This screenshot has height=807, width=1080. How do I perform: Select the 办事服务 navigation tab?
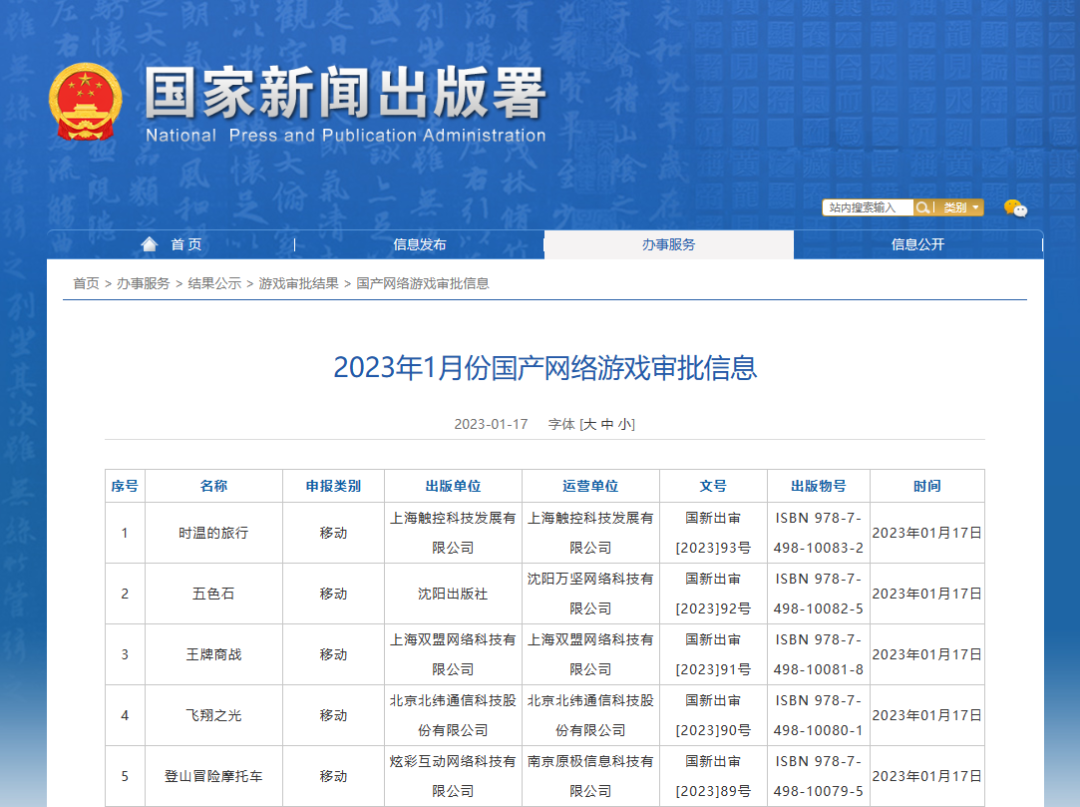point(669,244)
